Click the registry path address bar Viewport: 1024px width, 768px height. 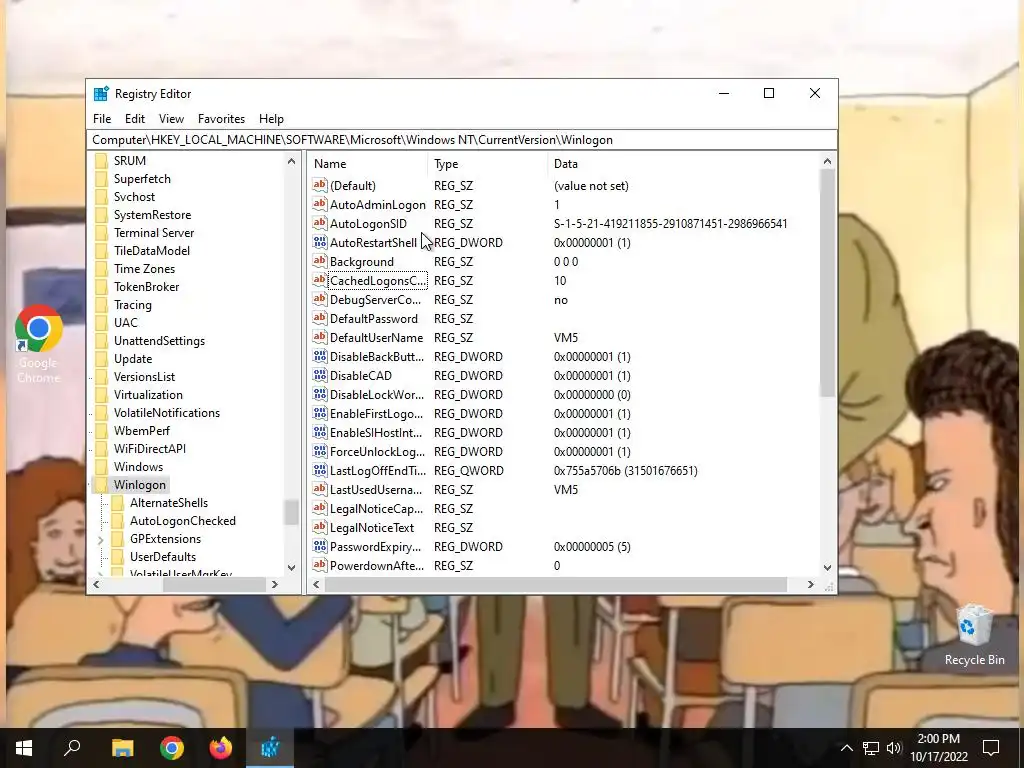(462, 140)
